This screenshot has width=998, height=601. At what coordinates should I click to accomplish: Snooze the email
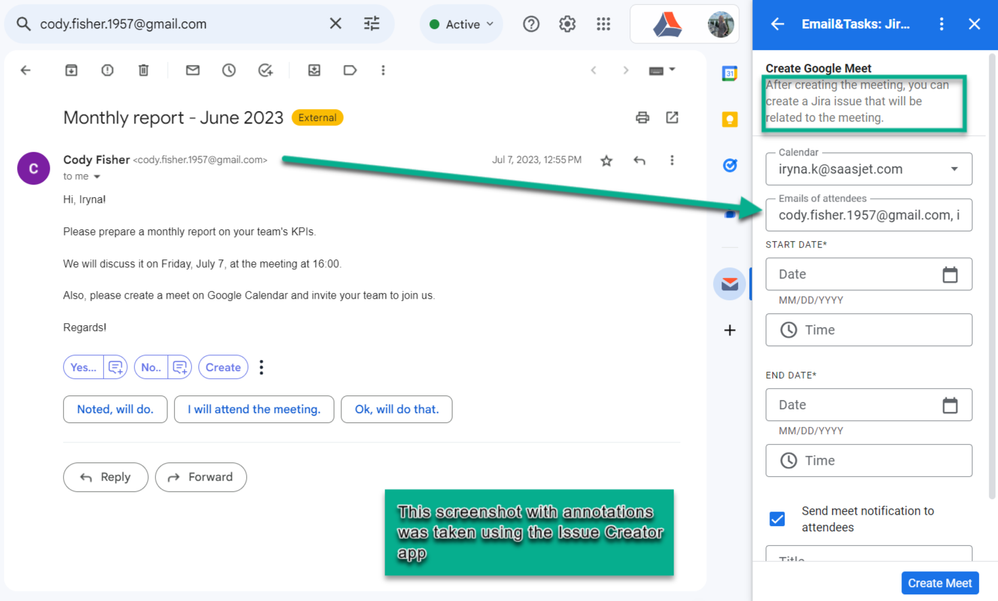pyautogui.click(x=229, y=70)
